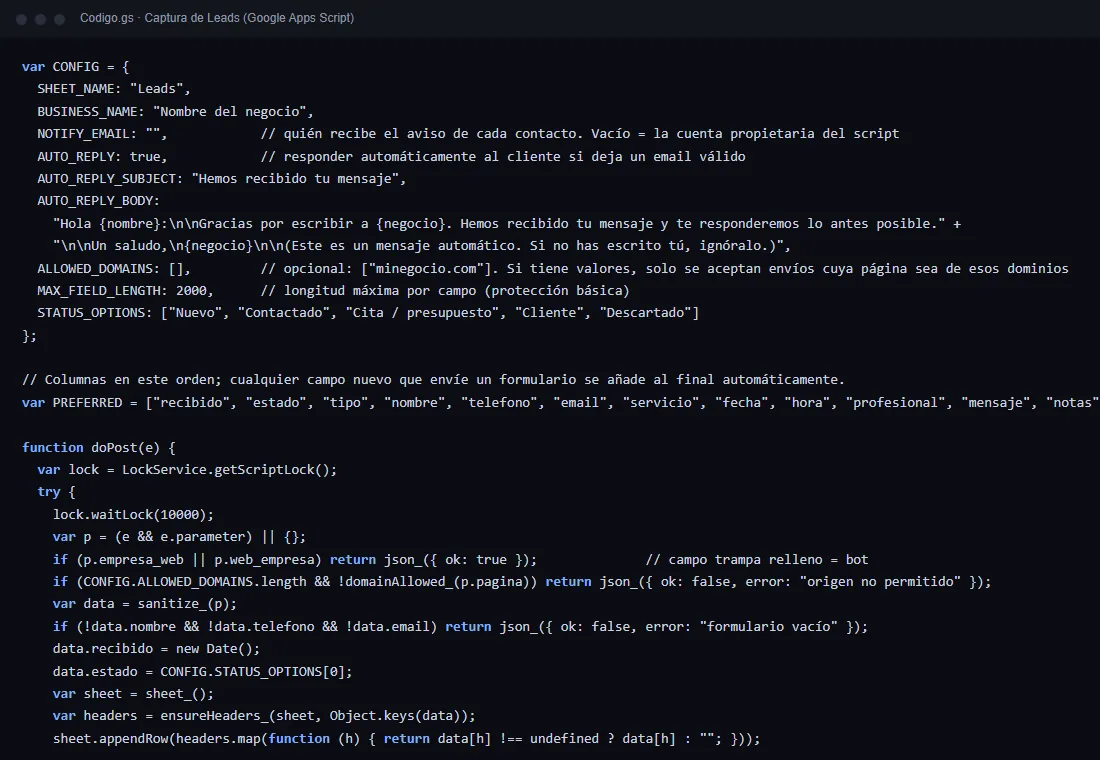Click the sheet.appendRow method call
The width and height of the screenshot is (1100, 760).
pos(111,738)
